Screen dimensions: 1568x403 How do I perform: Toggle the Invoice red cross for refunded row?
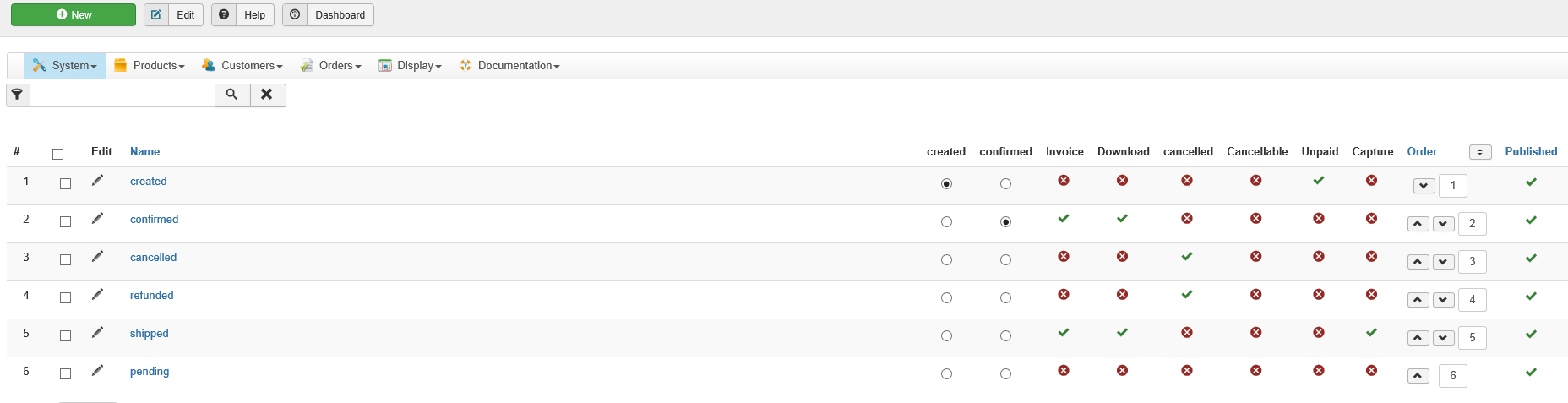[1064, 294]
